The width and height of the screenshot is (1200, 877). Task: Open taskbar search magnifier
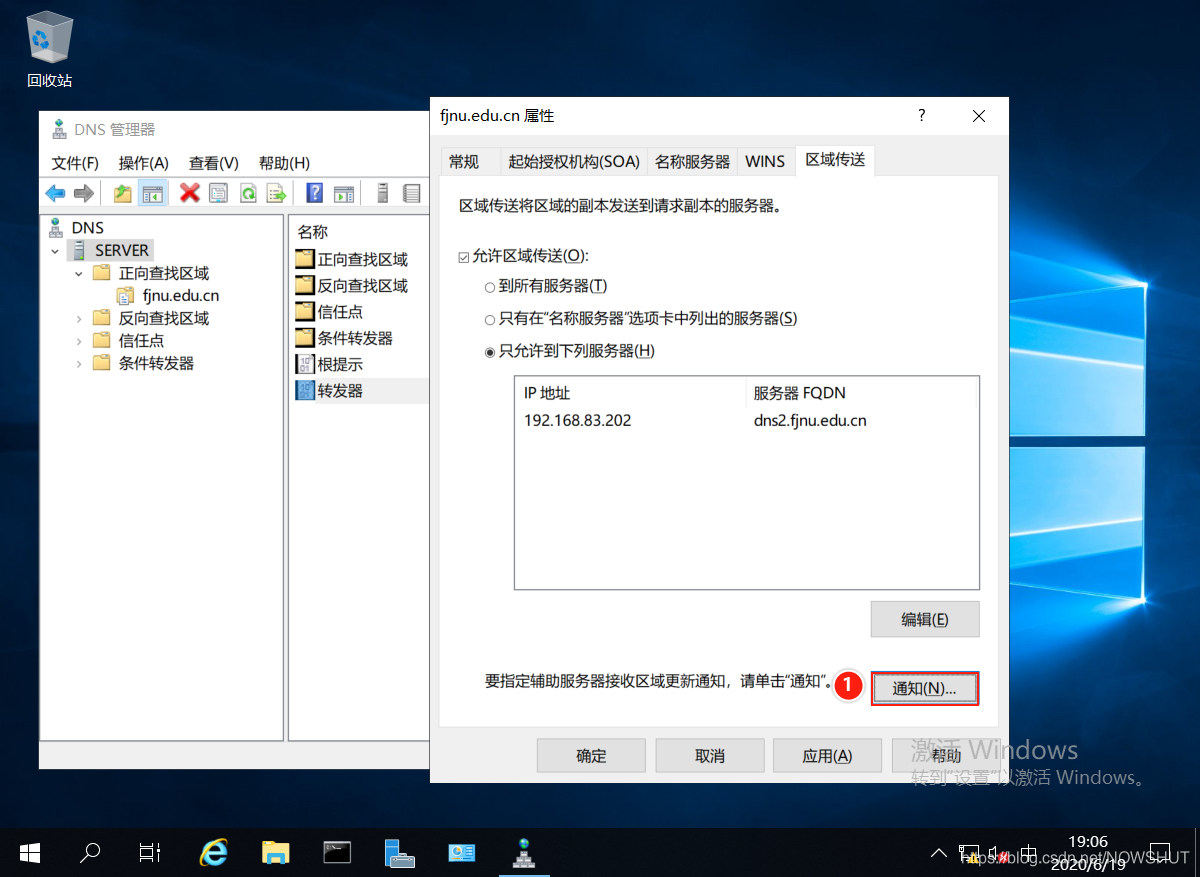89,852
